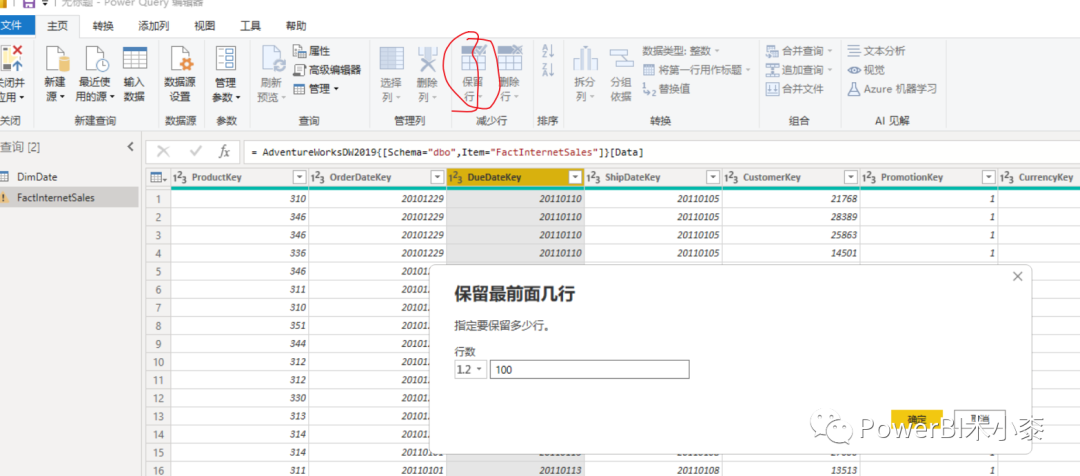The height and width of the screenshot is (476, 1080).
Task: Switch to the Home (主页) tab
Action: [58, 26]
